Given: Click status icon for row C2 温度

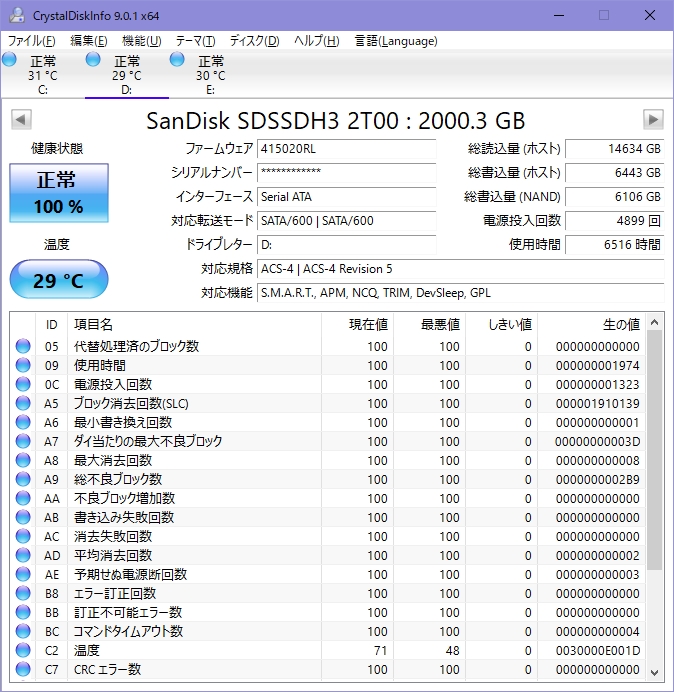Looking at the screenshot, I should click(x=23, y=651).
